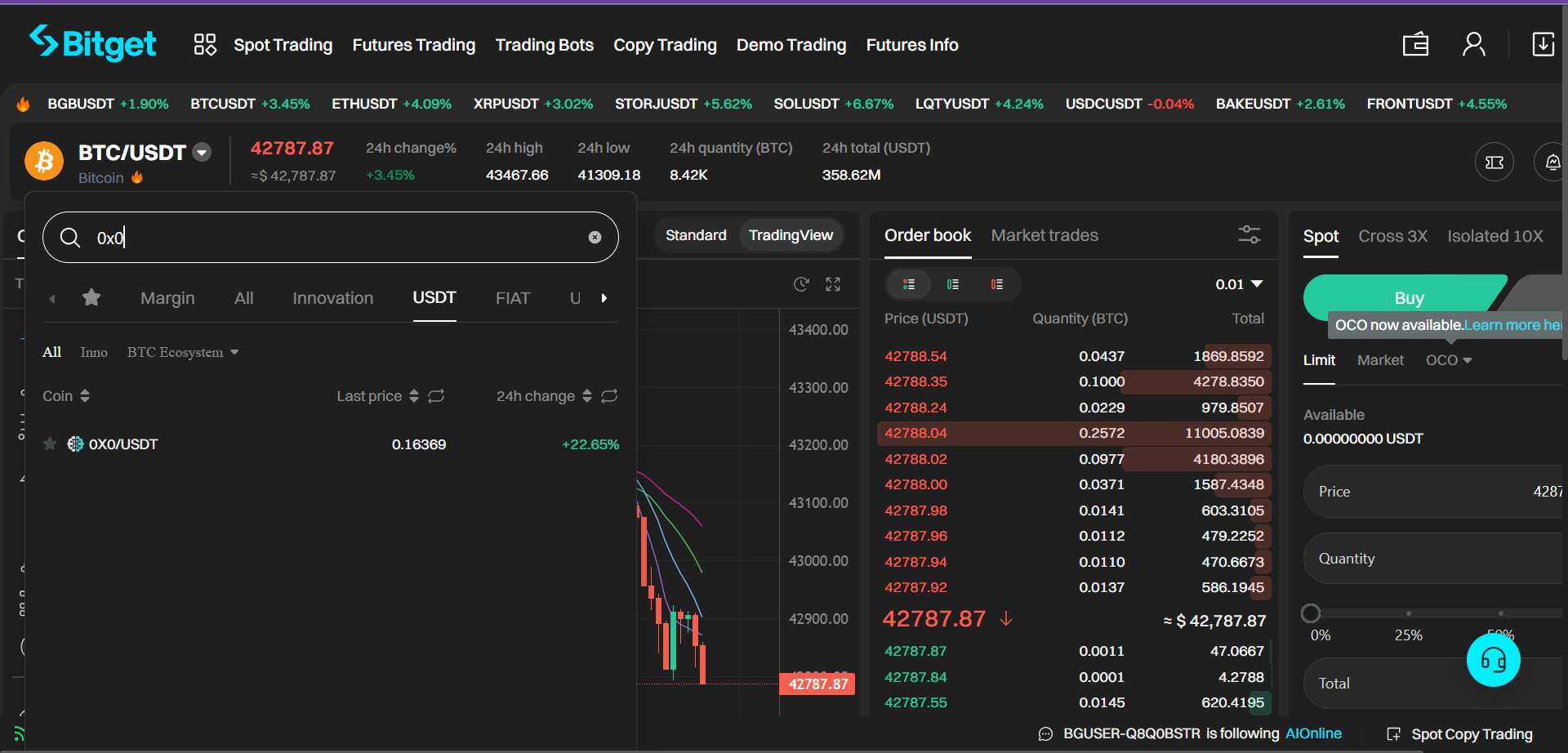Viewport: 1568px width, 753px height.
Task: Click the Bitget logo
Action: pyautogui.click(x=92, y=42)
